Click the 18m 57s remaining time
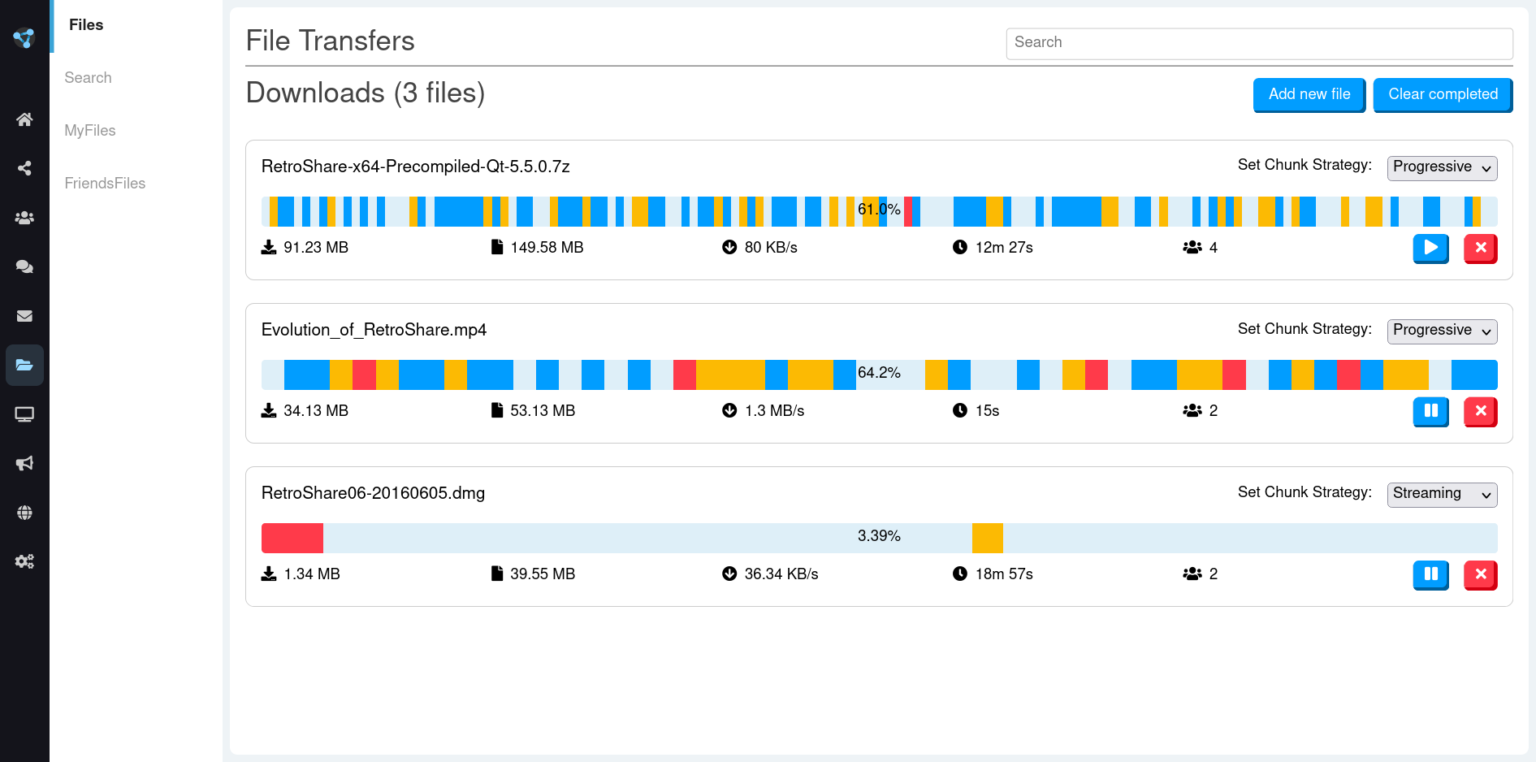Image resolution: width=1536 pixels, height=762 pixels. pyautogui.click(x=1004, y=574)
